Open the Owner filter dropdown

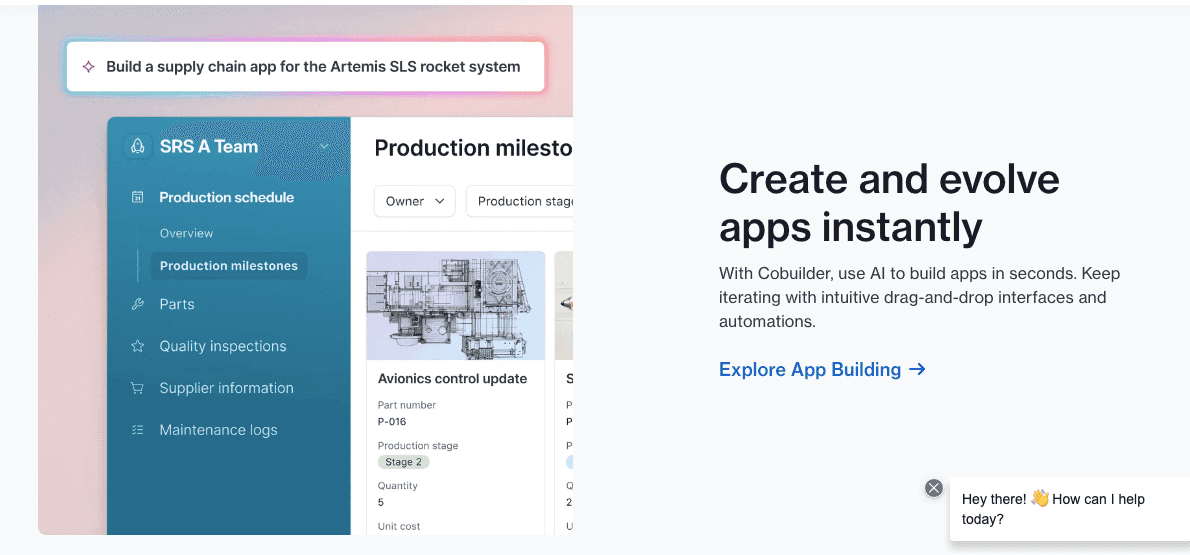pos(414,201)
